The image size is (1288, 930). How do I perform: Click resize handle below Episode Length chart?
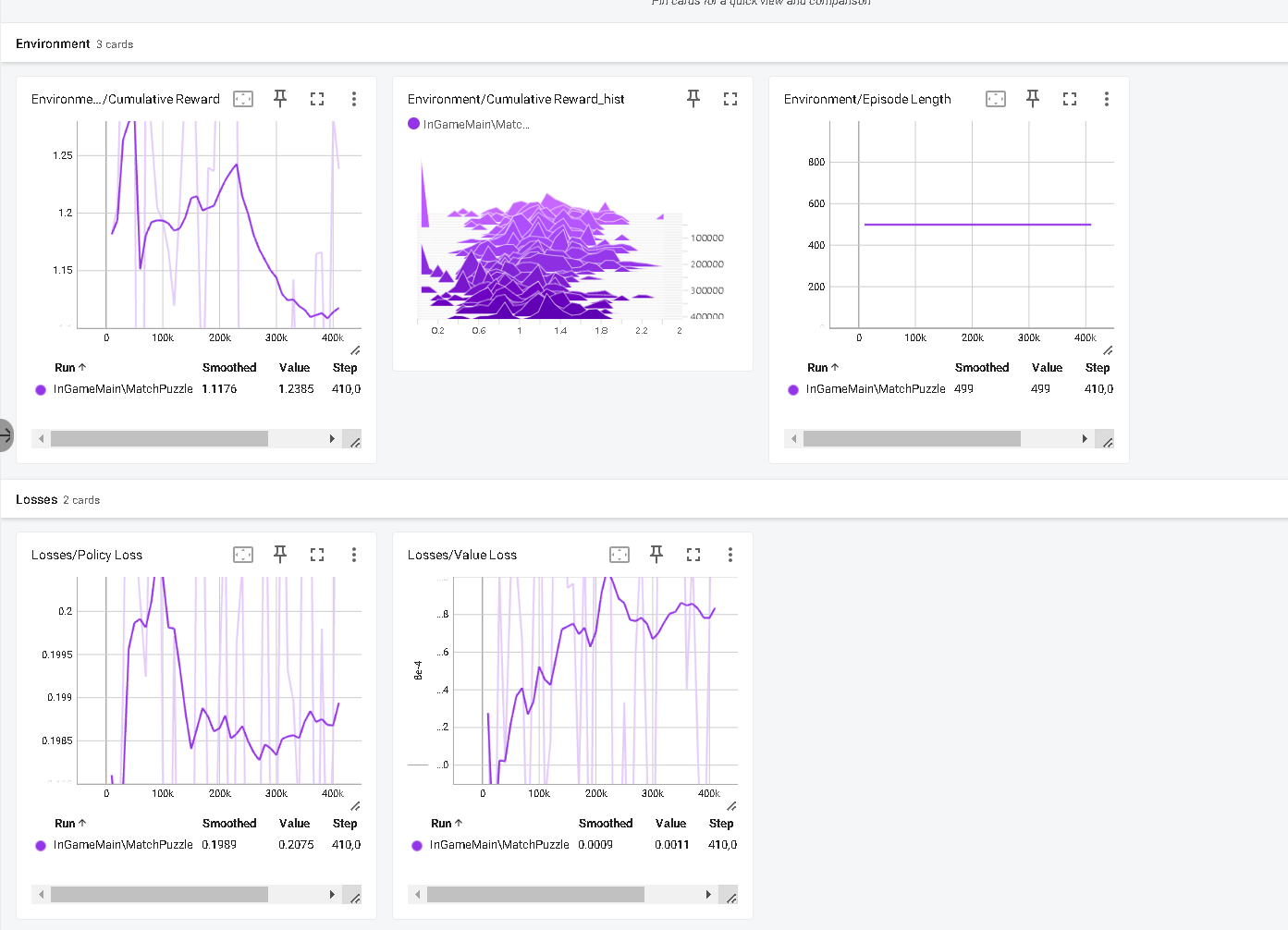(1108, 350)
